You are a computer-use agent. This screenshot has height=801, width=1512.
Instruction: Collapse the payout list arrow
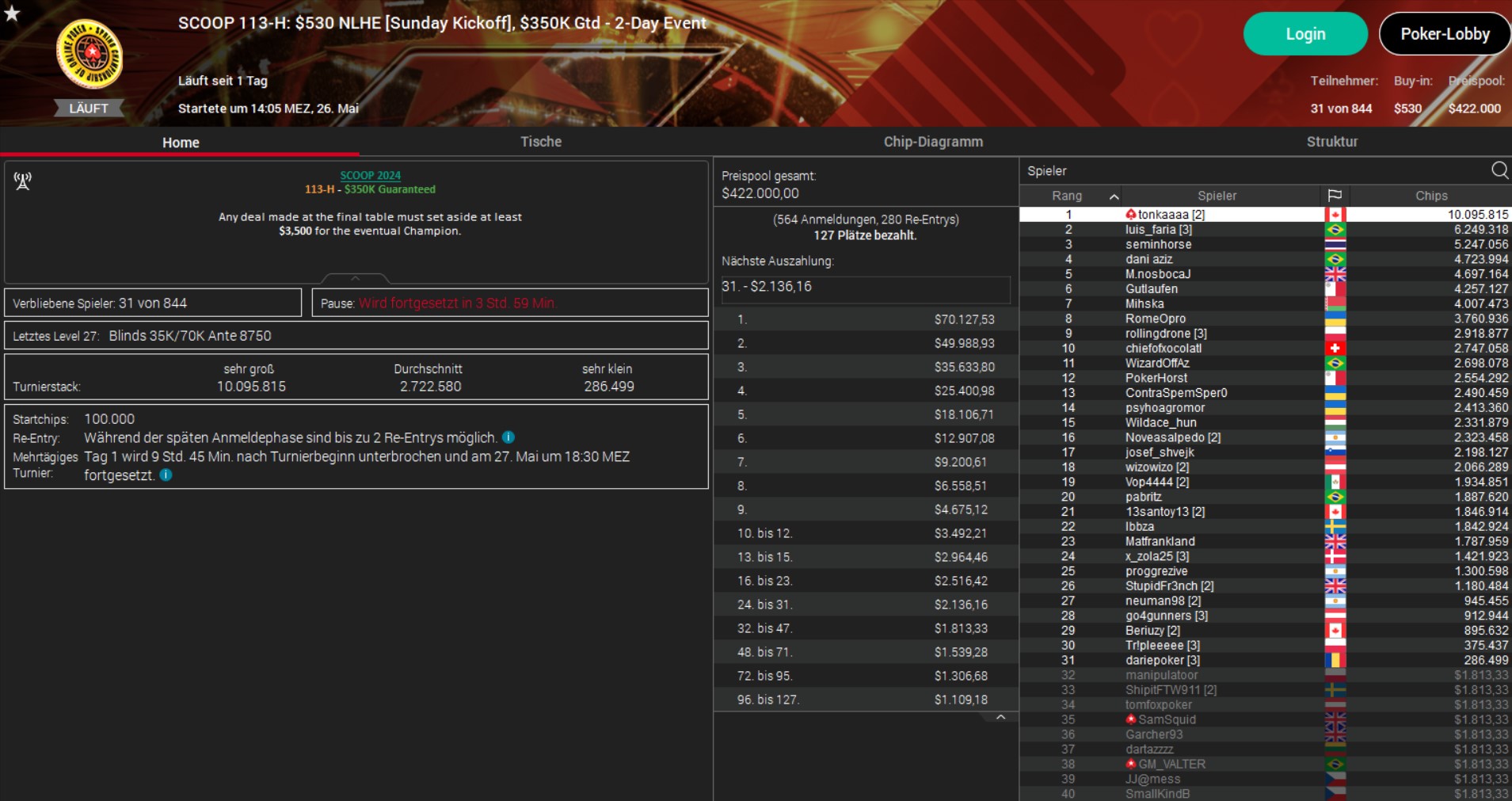tap(1000, 717)
